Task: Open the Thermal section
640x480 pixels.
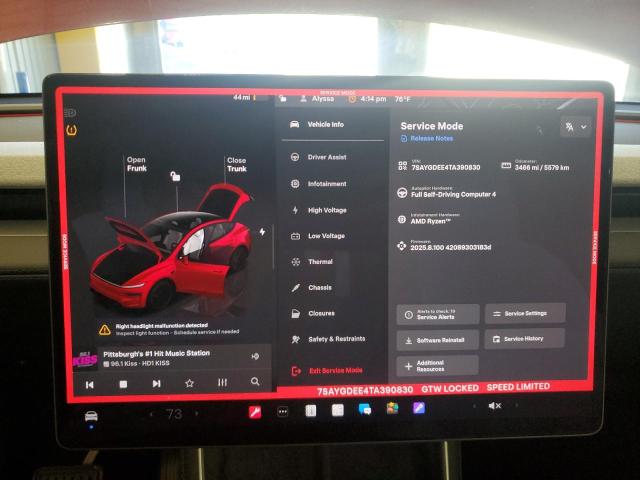Action: (312, 261)
